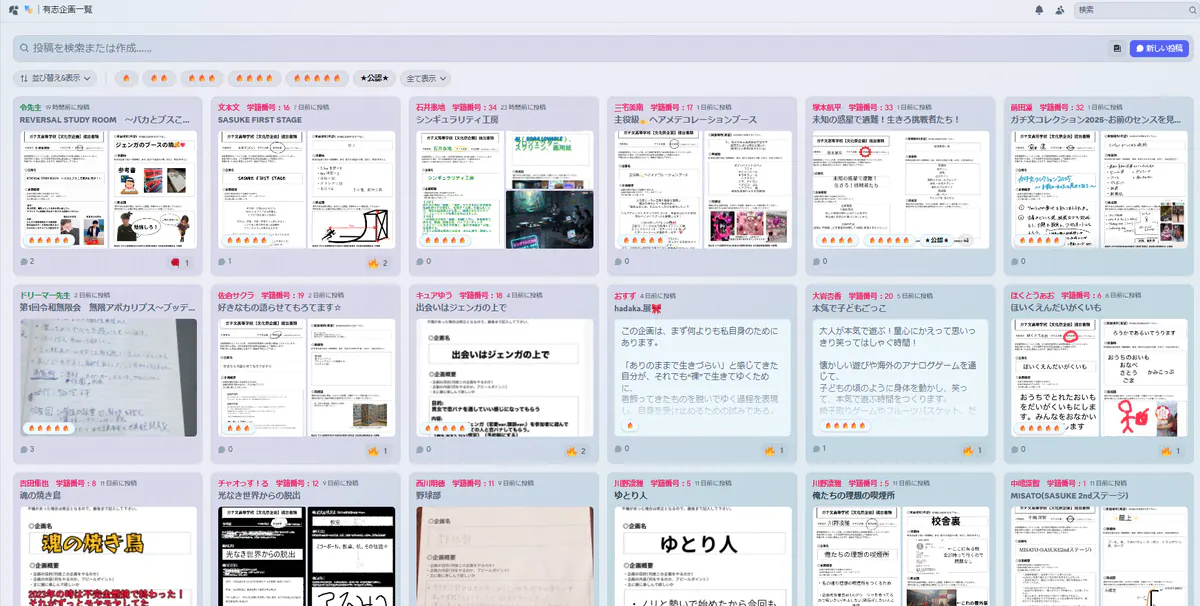The image size is (1200, 606).
Task: Open author 佐合サクラ profile link
Action: point(236,296)
